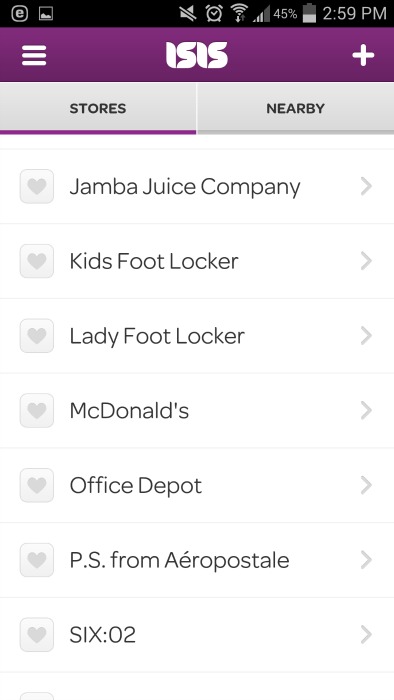Toggle favorite heart for Kids Foot Locker

click(x=37, y=261)
